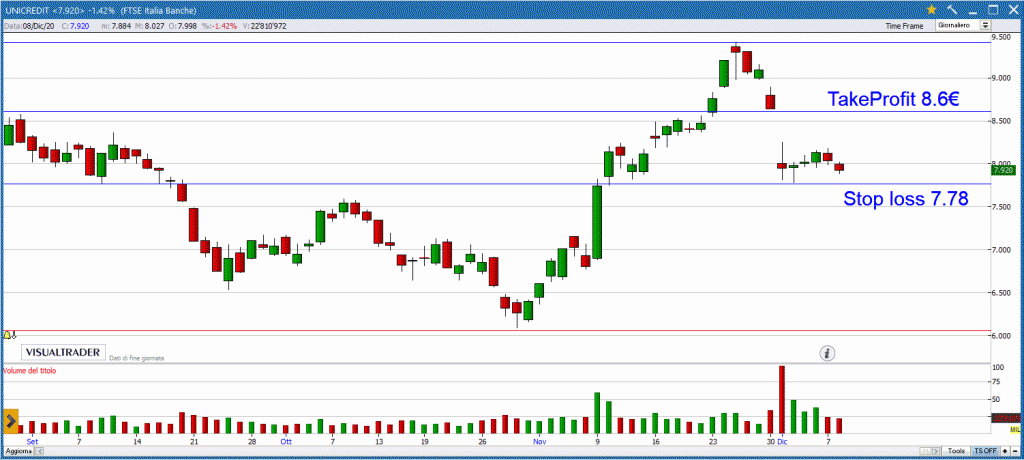Click the Aggiorna button
The width and height of the screenshot is (1024, 460).
point(19,451)
